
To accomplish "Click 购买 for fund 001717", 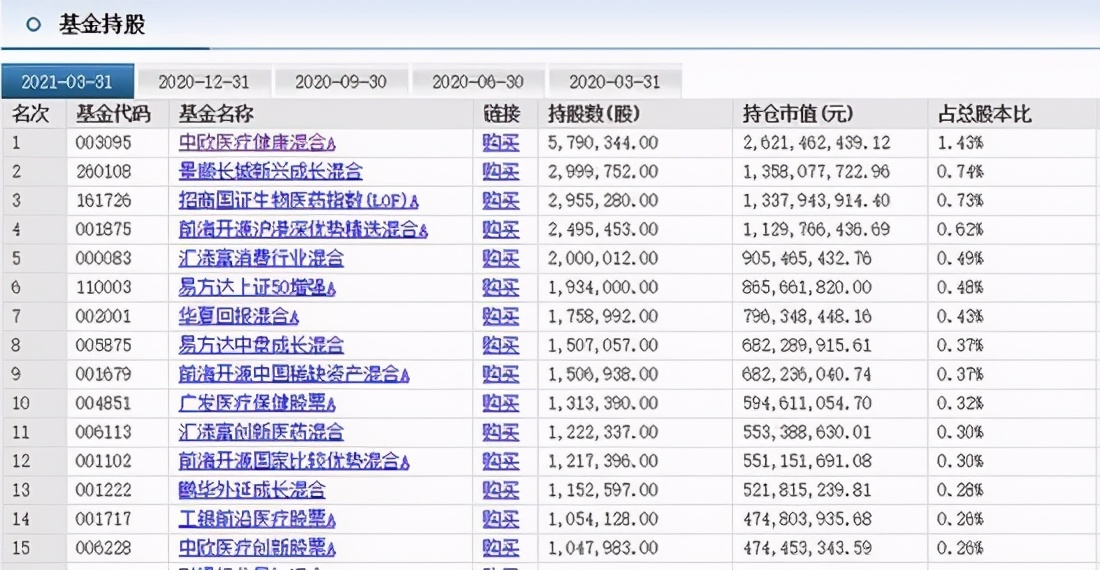I will coord(501,519).
